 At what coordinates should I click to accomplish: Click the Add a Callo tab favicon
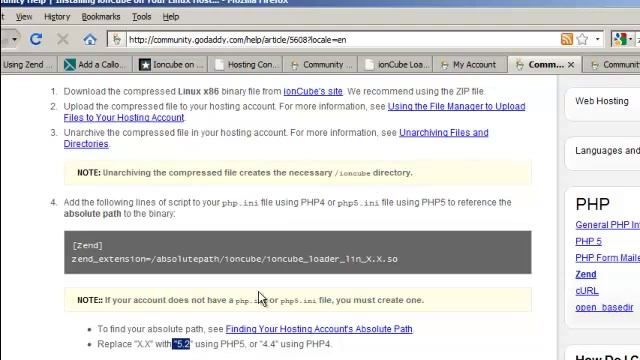70,64
